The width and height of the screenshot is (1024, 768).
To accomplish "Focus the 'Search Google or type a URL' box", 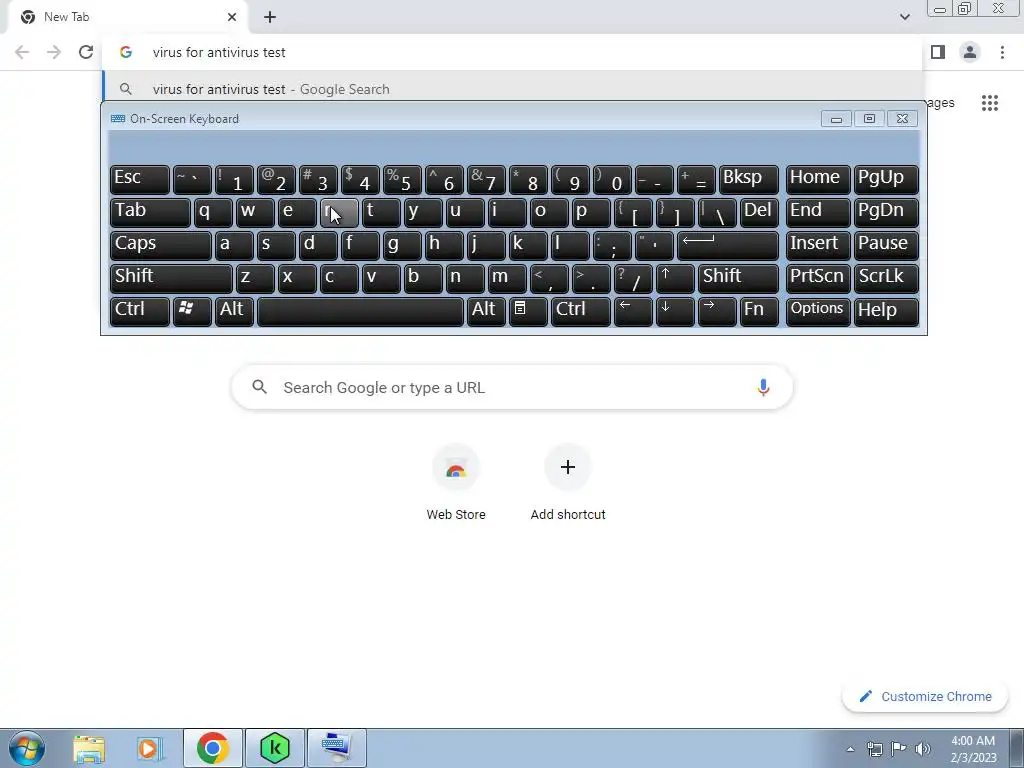I will (x=512, y=387).
